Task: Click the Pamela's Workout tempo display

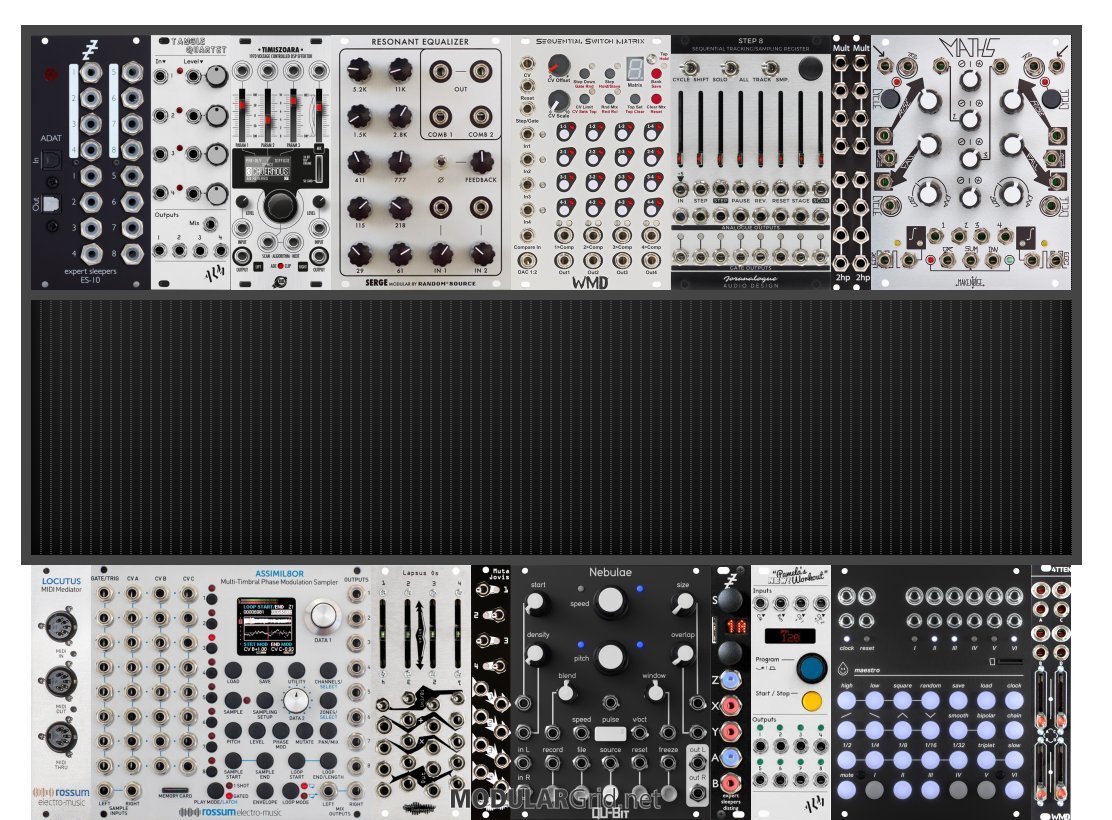Action: coord(790,636)
